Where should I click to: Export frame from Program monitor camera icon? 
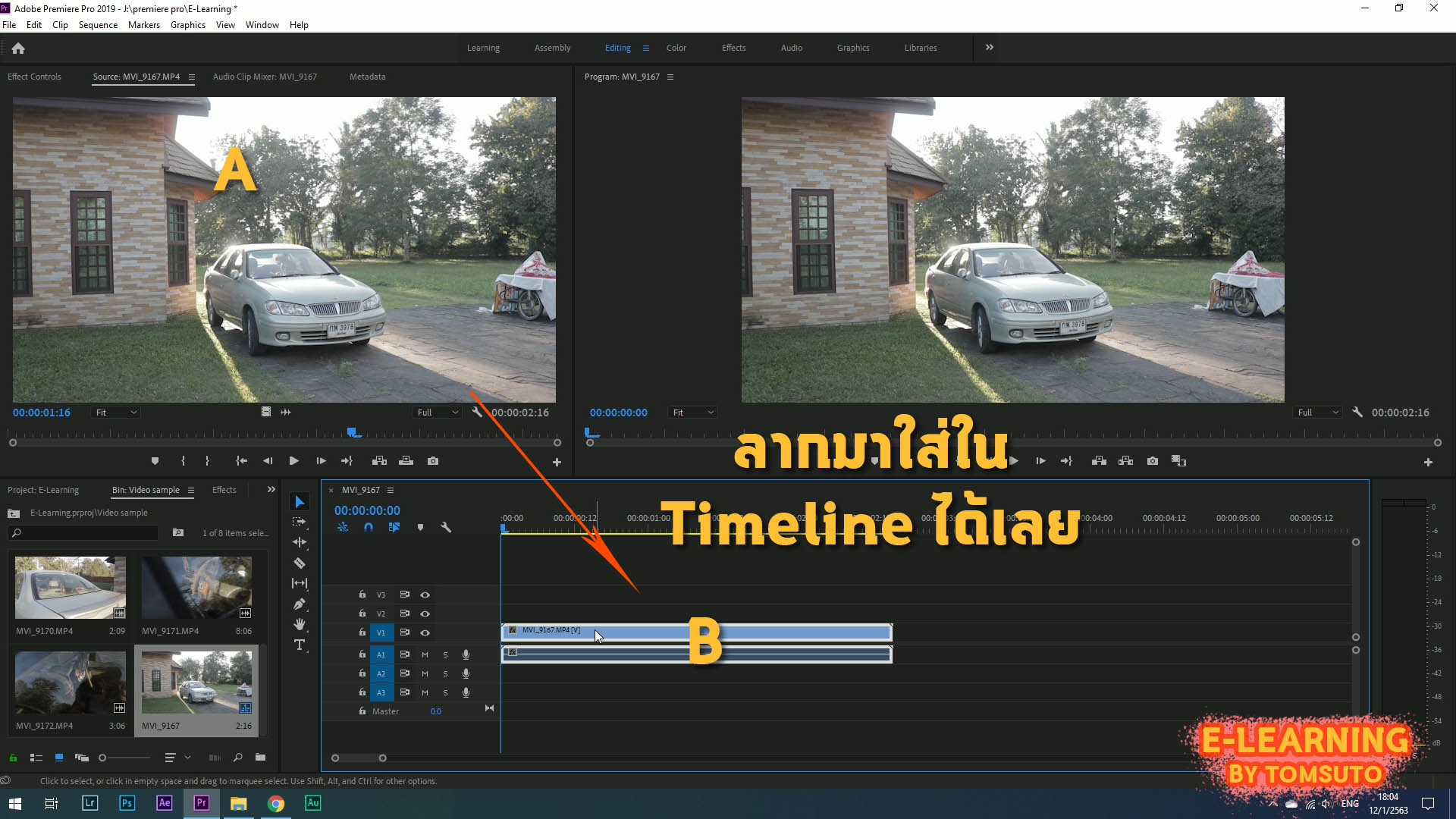(x=1153, y=460)
